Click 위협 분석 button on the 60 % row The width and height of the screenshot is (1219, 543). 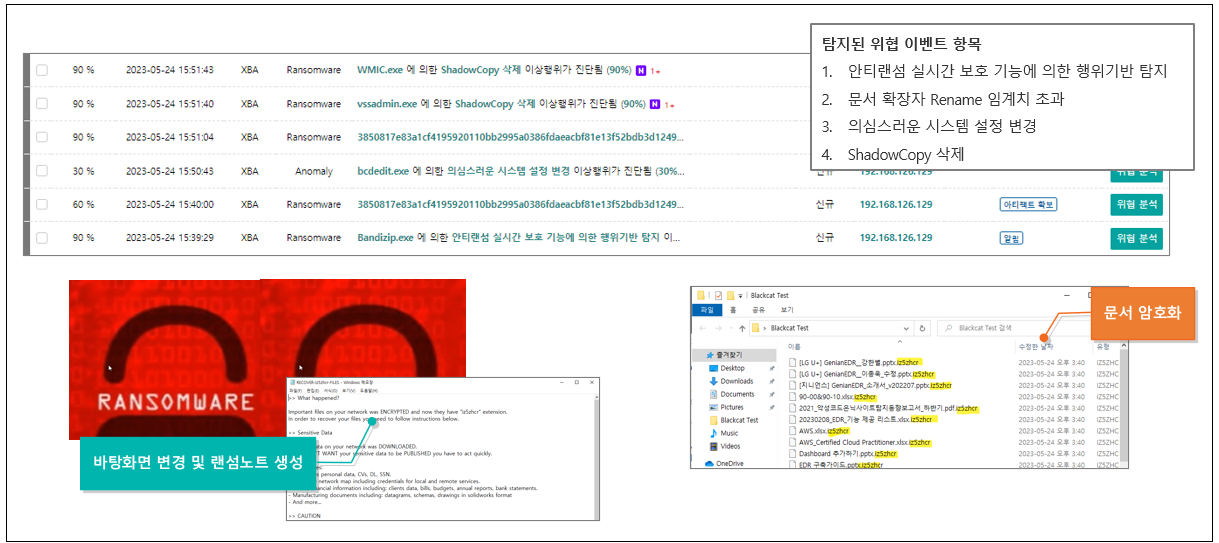[x=1136, y=204]
